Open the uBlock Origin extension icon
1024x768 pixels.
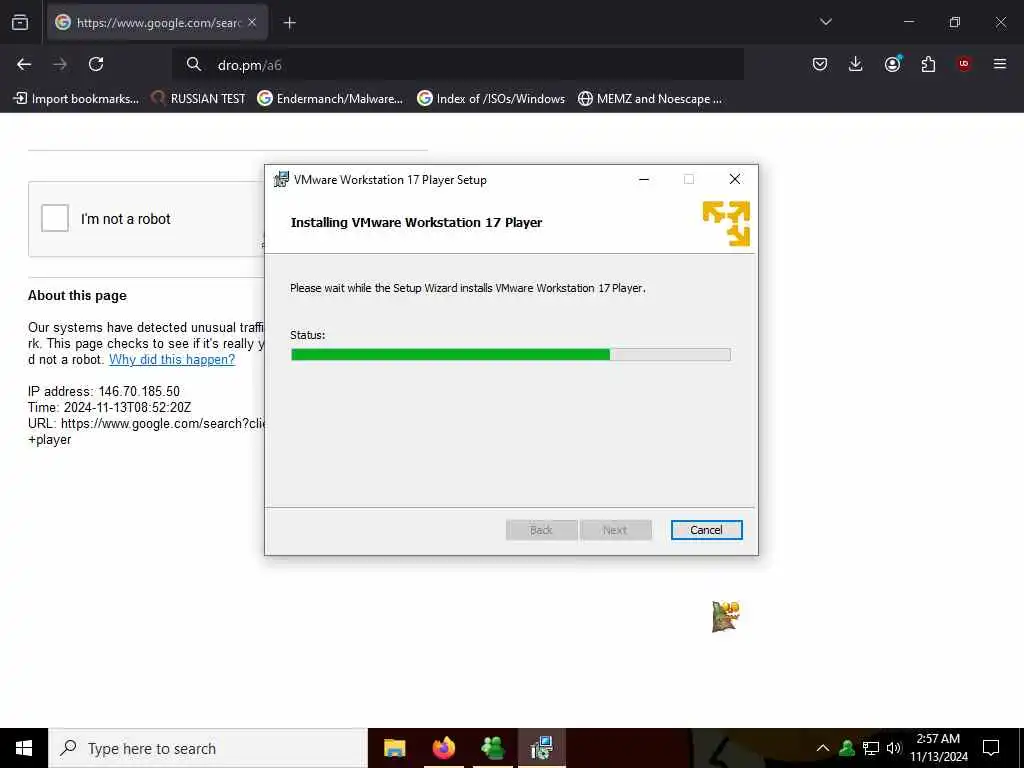point(964,64)
